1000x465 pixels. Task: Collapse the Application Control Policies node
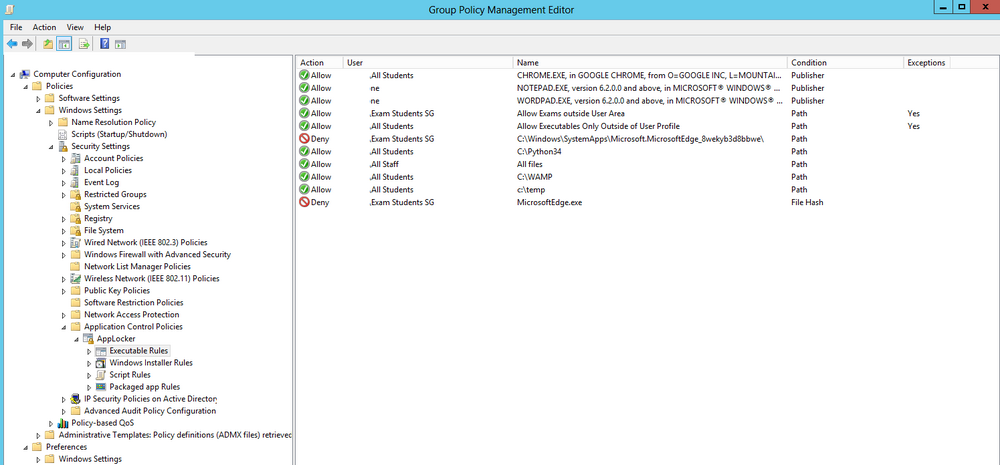(x=64, y=327)
